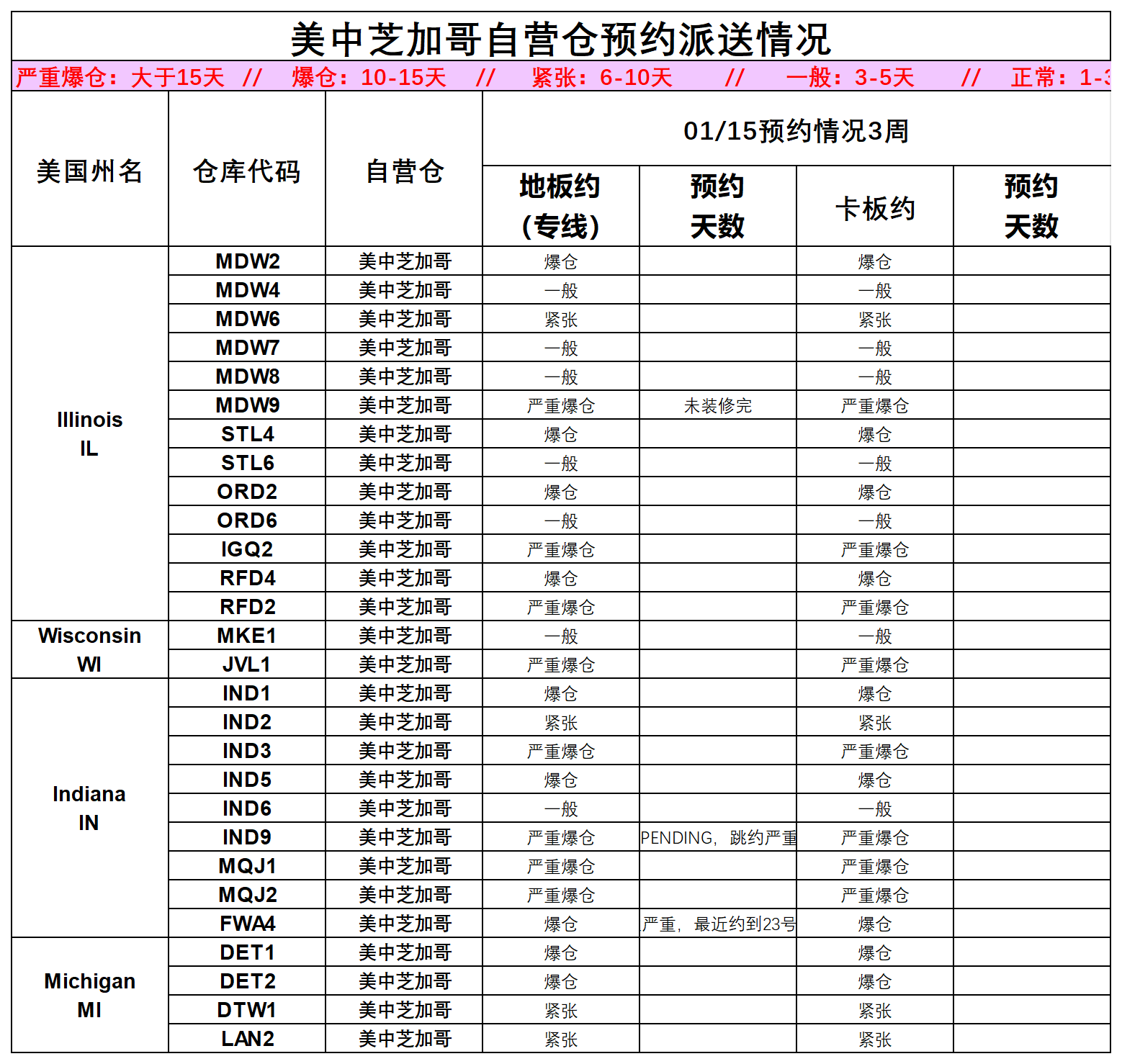The width and height of the screenshot is (1122, 1064).
Task: Select the MDW2 warehouse code cell
Action: coord(246,261)
